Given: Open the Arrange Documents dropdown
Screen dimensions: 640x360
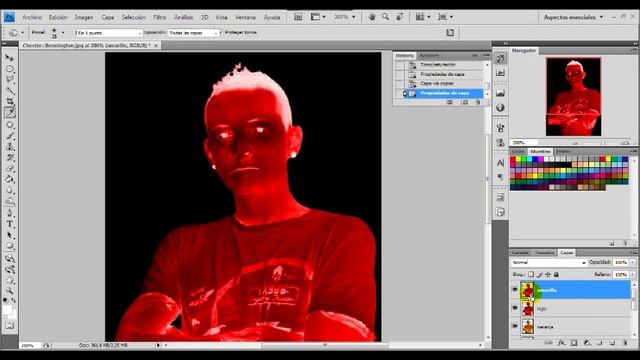Looking at the screenshot, I should pyautogui.click(x=422, y=17).
